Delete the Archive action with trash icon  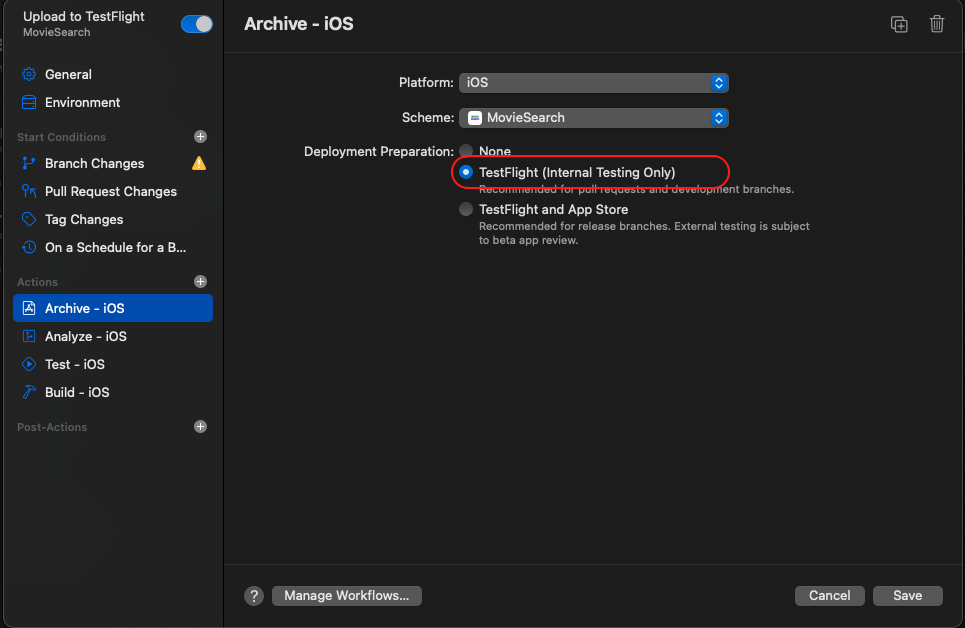937,24
